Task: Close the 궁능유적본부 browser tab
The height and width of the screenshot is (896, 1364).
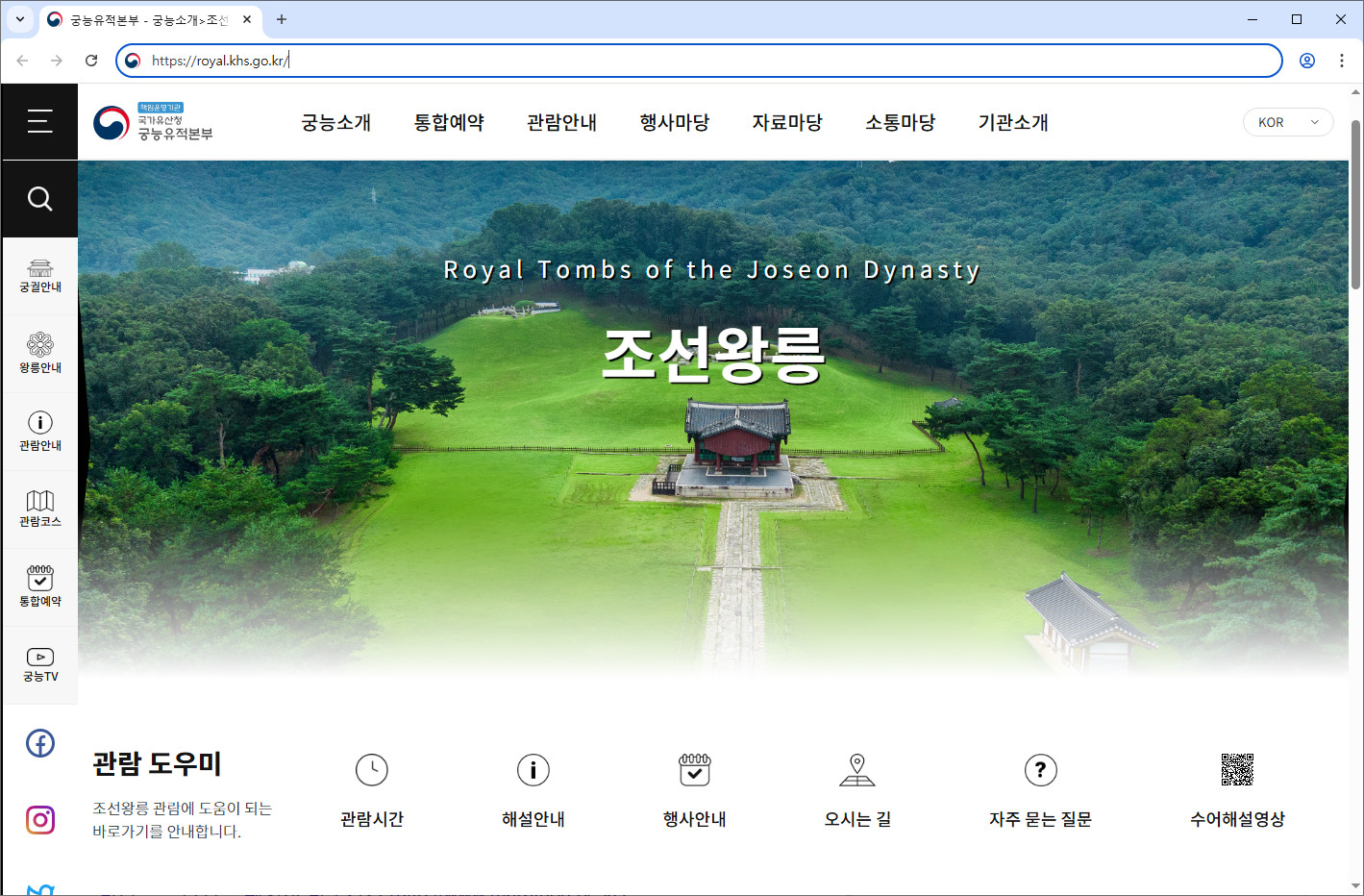Action: point(247,19)
